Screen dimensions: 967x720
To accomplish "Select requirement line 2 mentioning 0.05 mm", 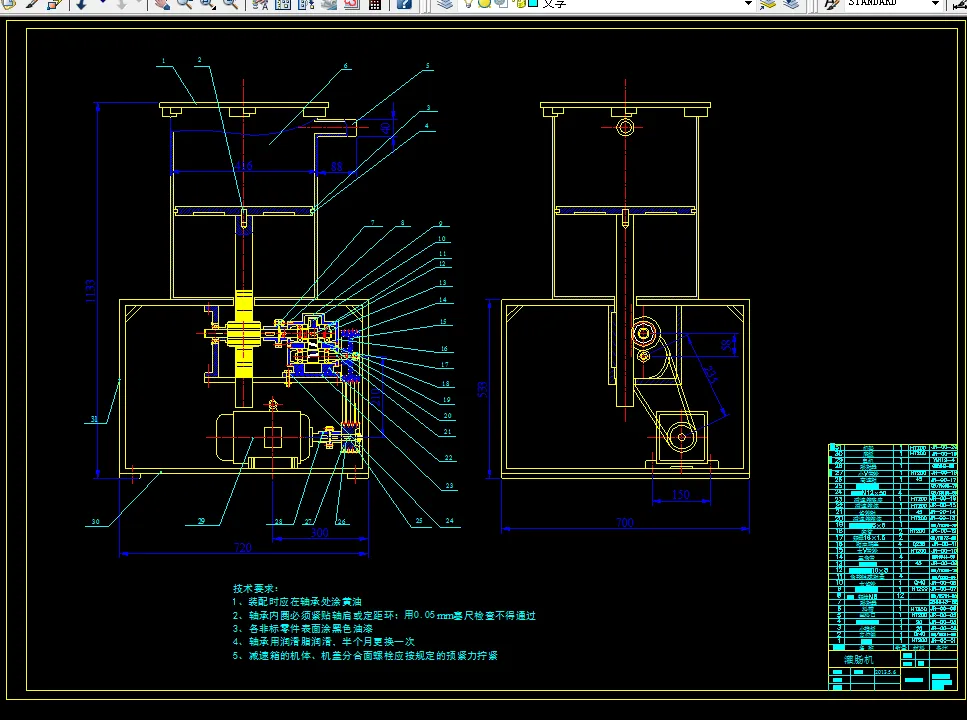I will 384,615.
